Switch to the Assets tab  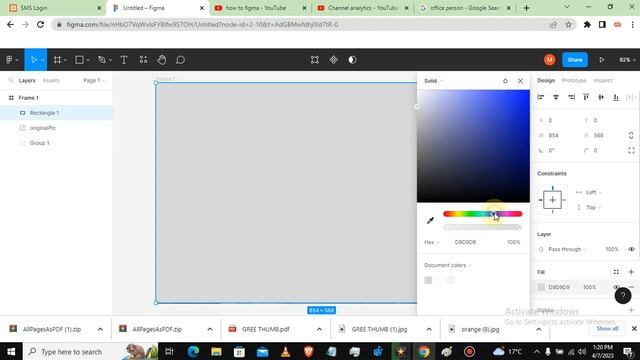pos(51,80)
